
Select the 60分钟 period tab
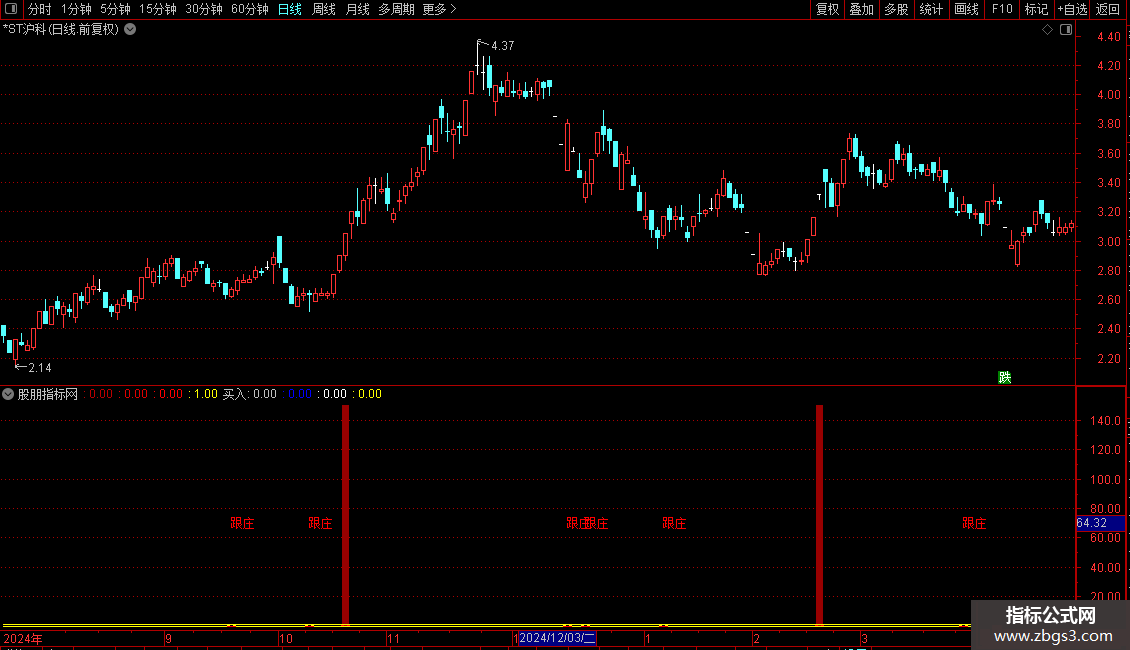249,9
